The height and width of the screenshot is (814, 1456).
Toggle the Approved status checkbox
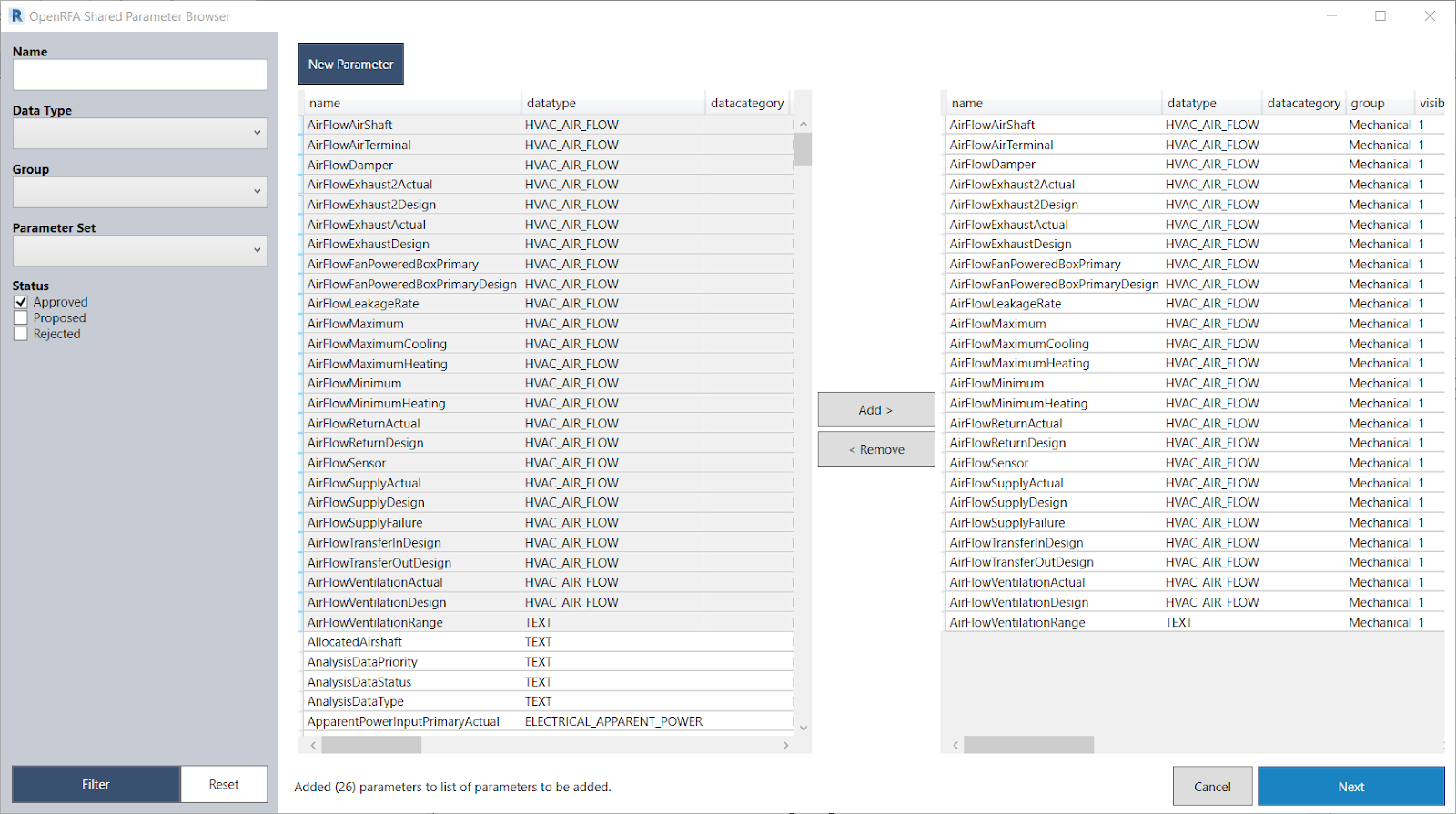coord(21,302)
